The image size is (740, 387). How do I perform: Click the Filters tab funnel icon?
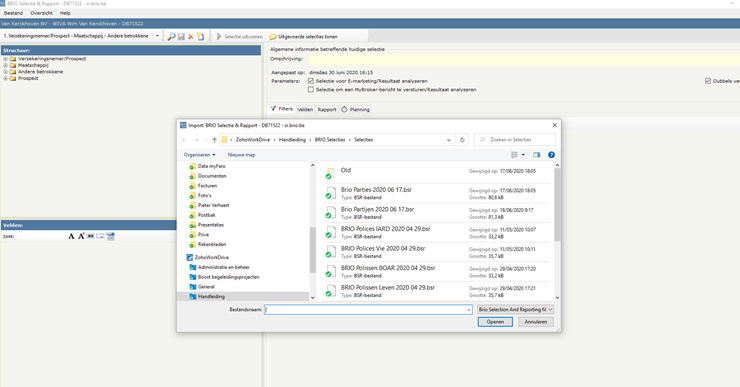(x=273, y=109)
